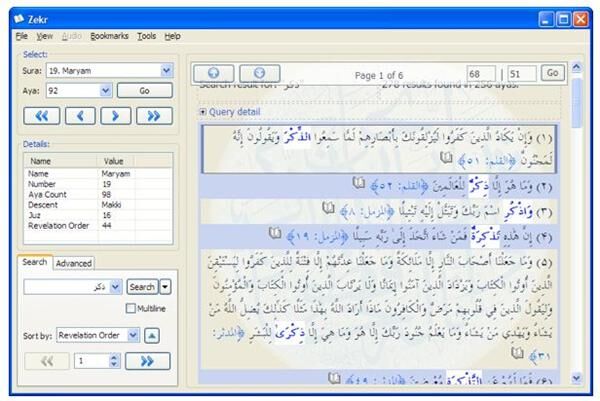
Task: Select Descent row in Details table
Action: click(98, 205)
